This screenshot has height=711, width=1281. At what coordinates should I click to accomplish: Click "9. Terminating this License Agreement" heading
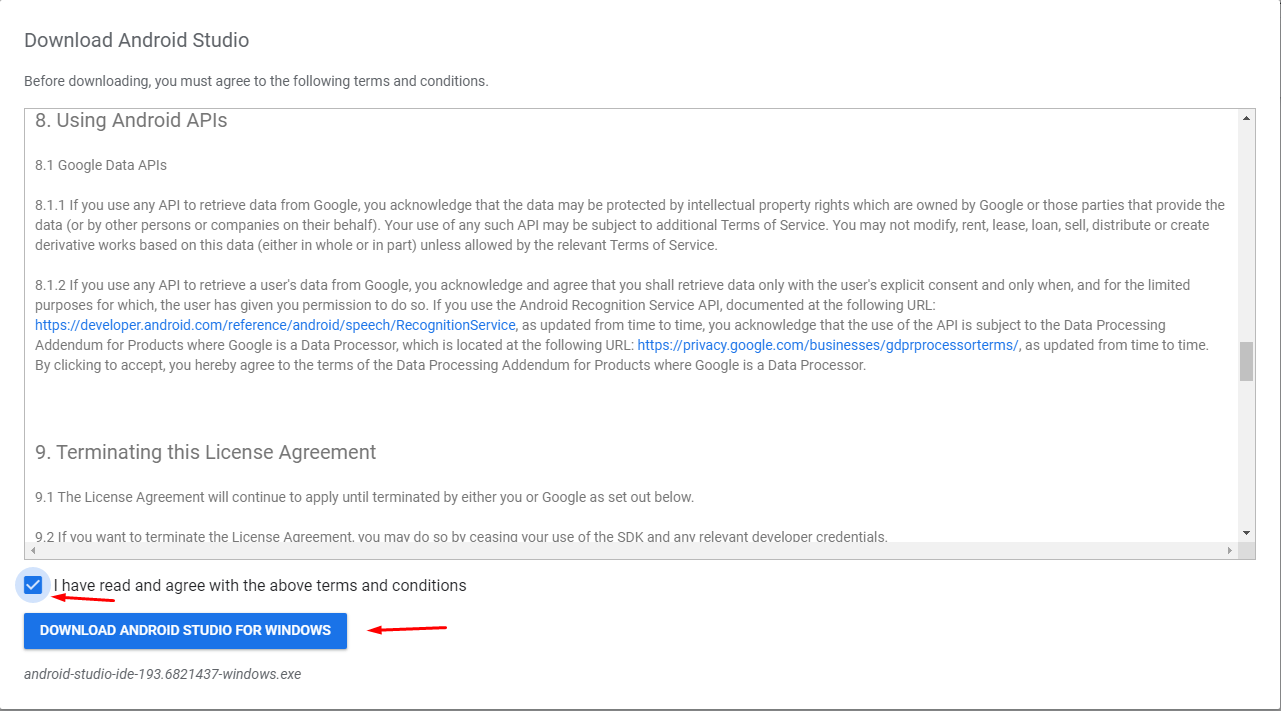pyautogui.click(x=205, y=452)
